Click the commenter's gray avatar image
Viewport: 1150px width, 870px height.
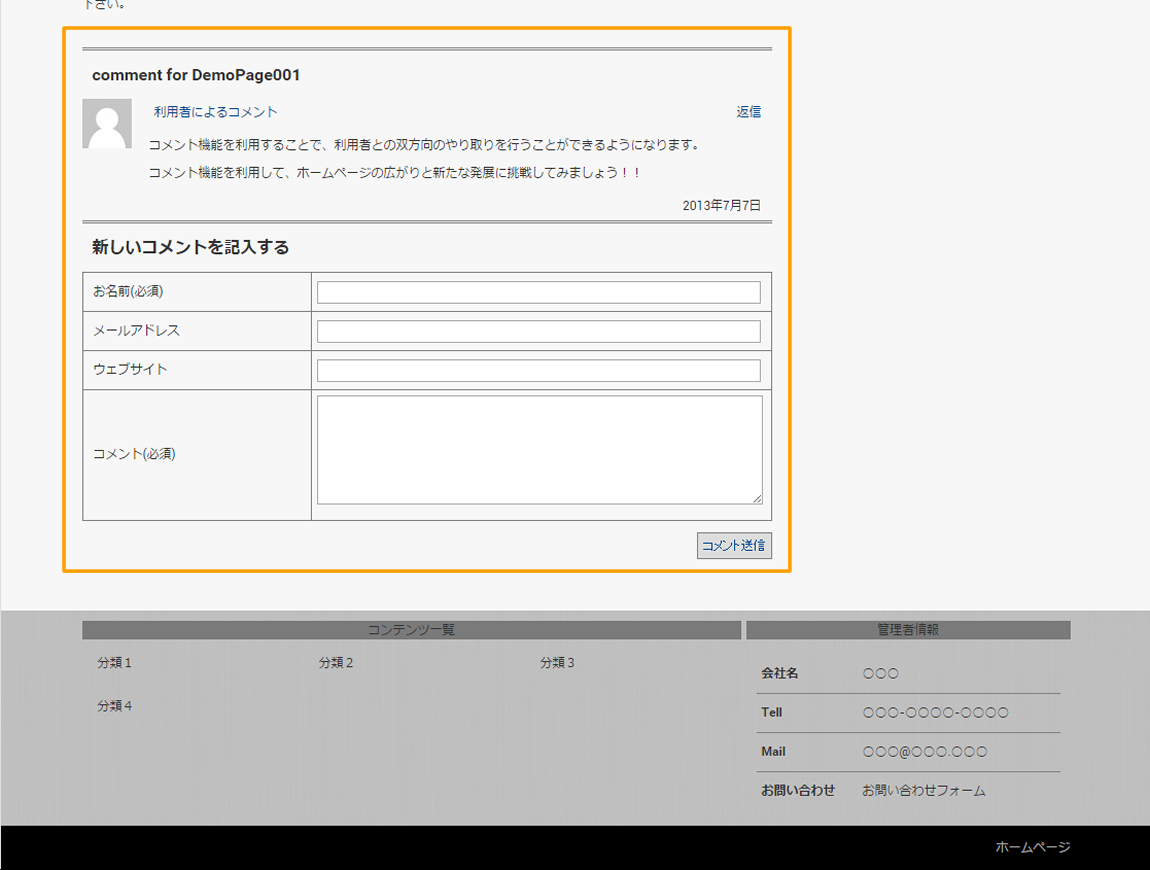[x=107, y=124]
